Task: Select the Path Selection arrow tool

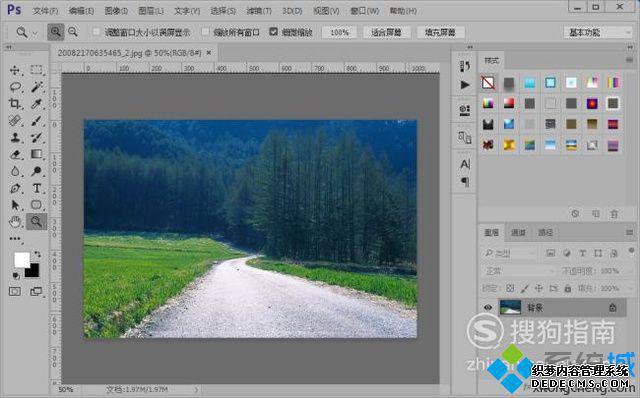Action: [15, 205]
